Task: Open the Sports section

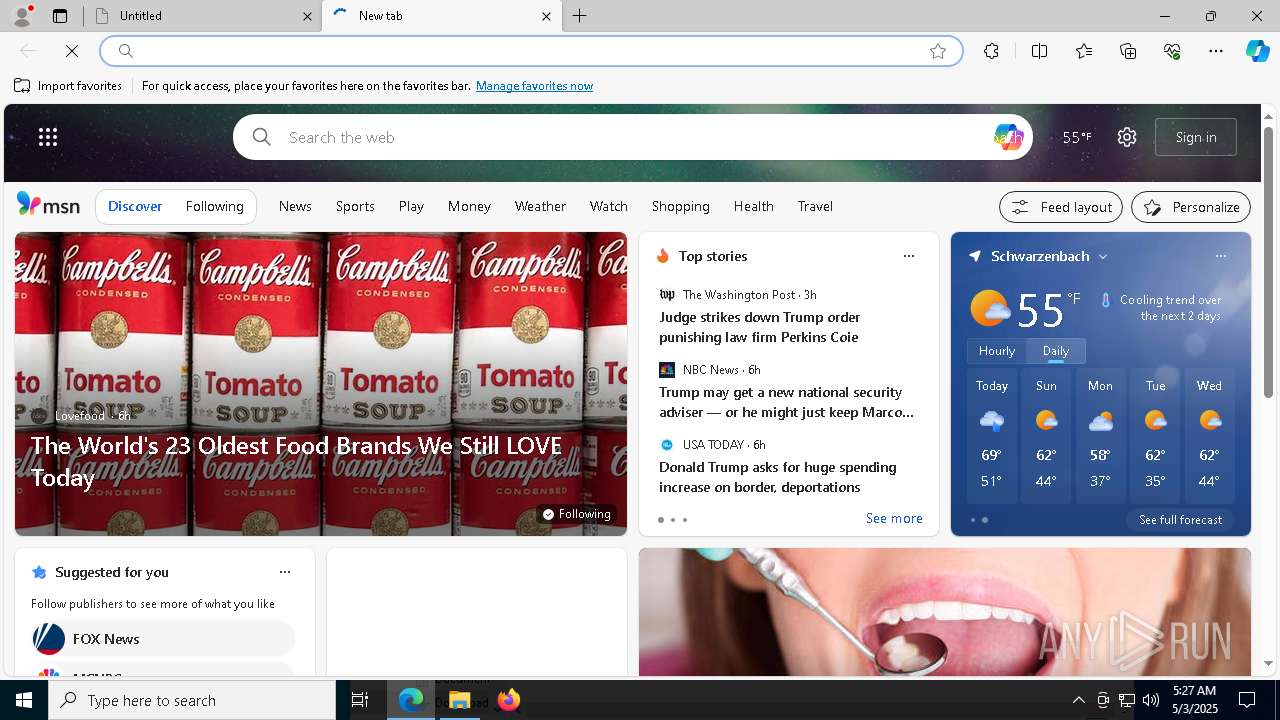Action: click(x=355, y=206)
